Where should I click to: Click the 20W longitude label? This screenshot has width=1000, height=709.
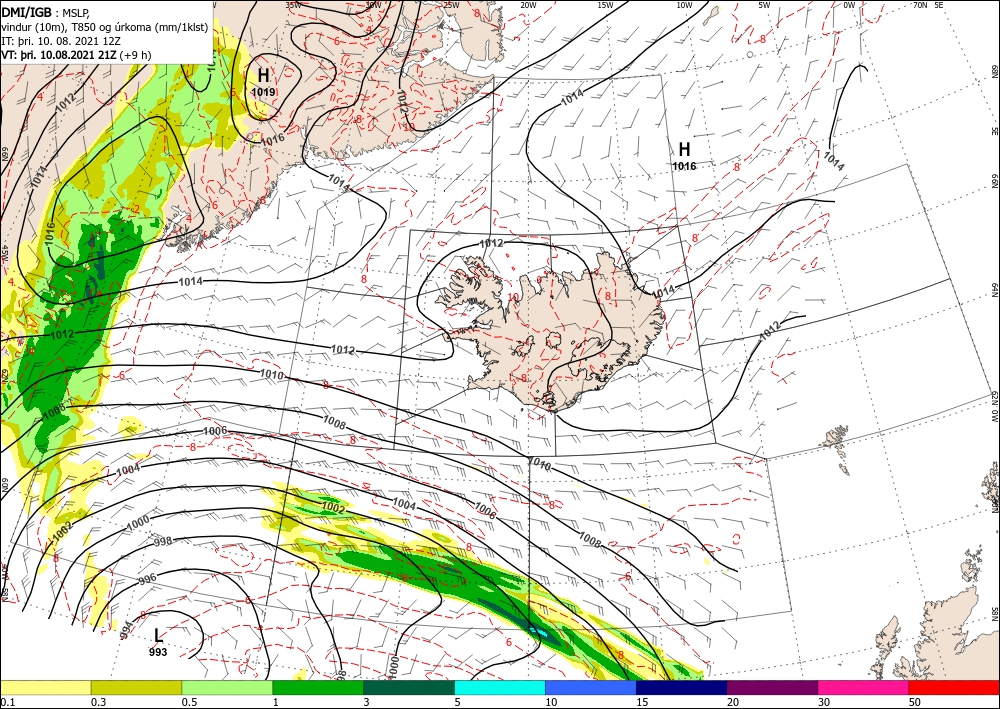(x=528, y=5)
